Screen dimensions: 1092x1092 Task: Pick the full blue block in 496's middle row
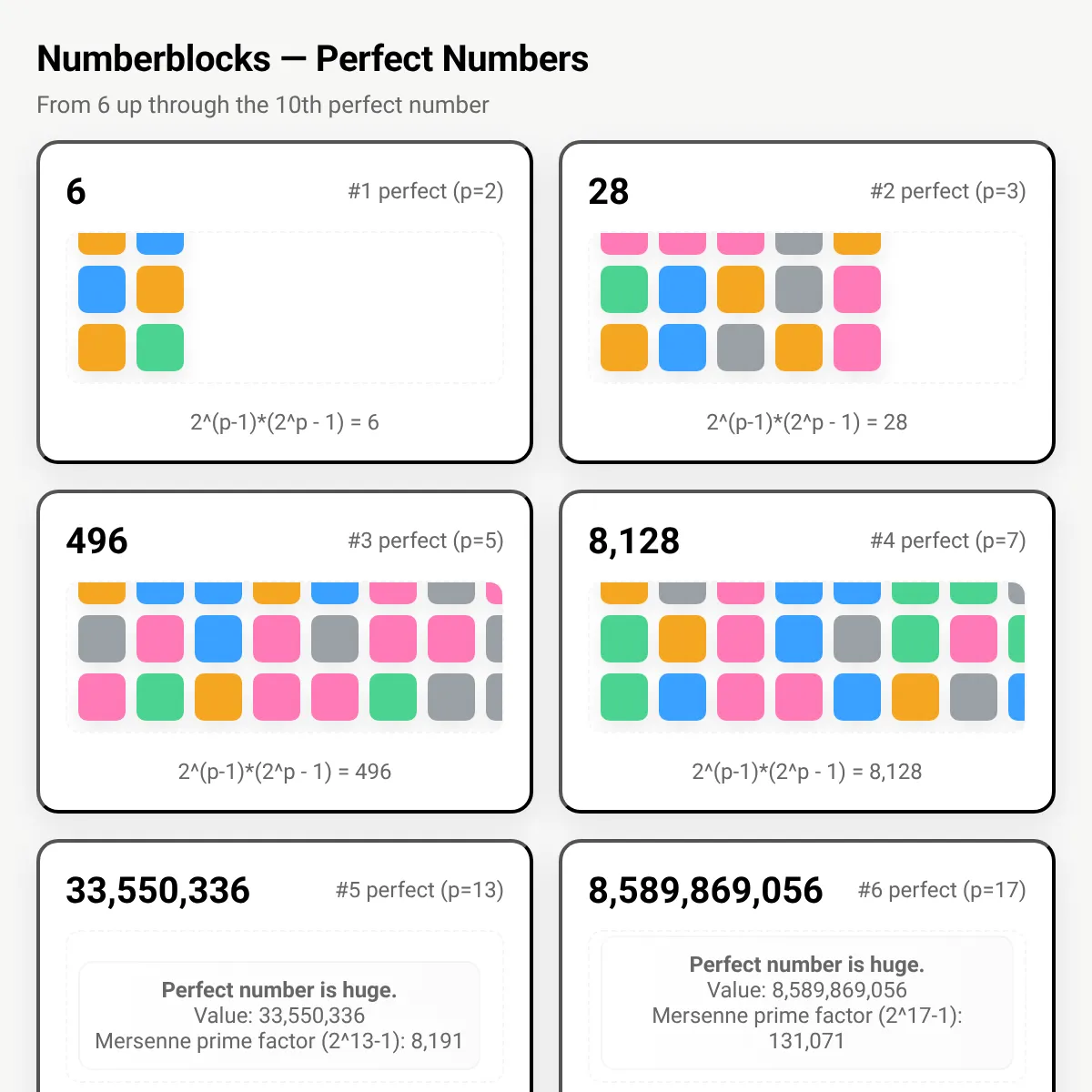pyautogui.click(x=218, y=639)
